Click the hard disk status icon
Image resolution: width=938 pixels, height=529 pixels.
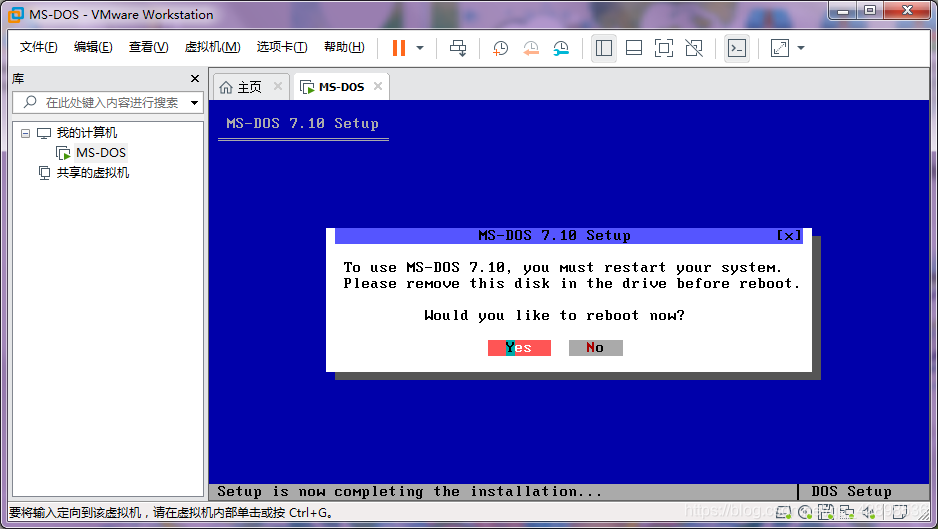click(784, 512)
